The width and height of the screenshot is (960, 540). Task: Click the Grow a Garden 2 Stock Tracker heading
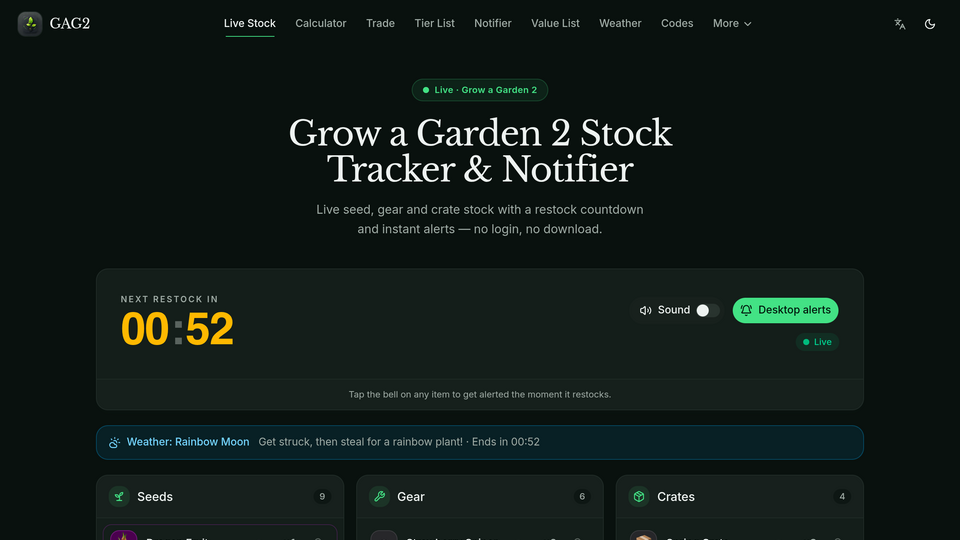click(x=480, y=151)
